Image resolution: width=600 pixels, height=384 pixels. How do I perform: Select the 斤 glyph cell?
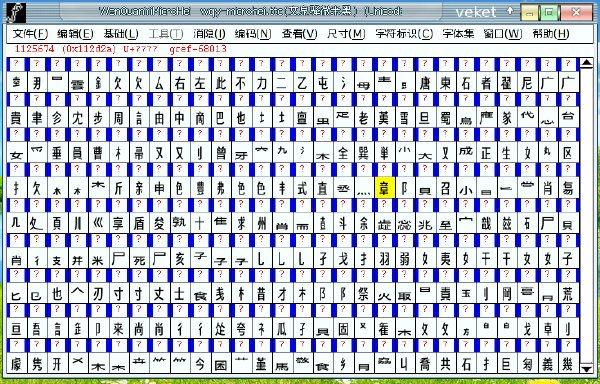tap(118, 188)
